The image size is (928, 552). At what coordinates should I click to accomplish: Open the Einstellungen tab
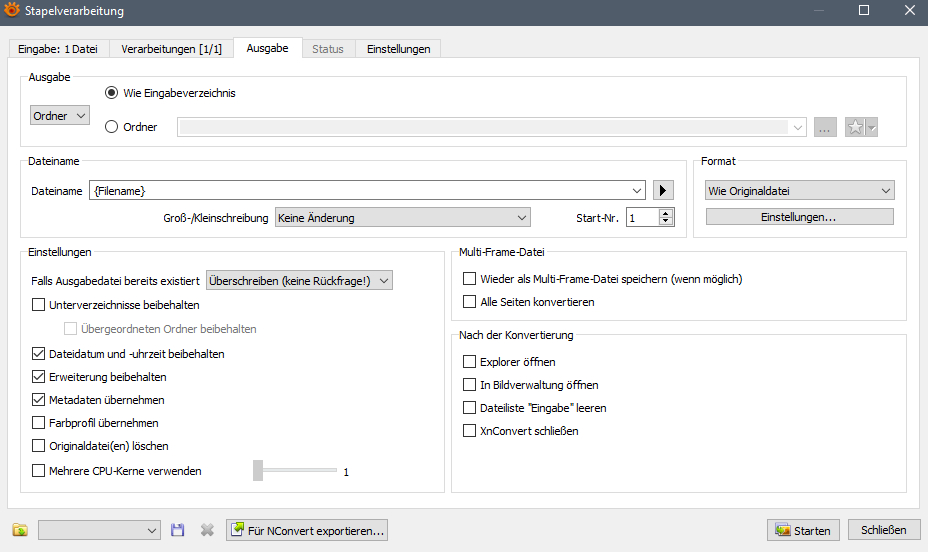pos(398,49)
